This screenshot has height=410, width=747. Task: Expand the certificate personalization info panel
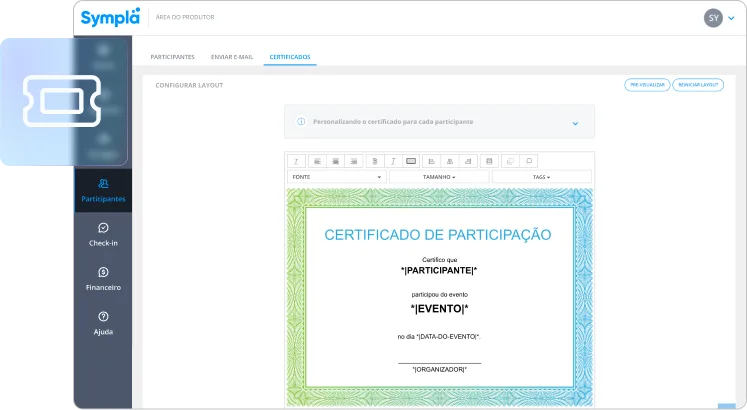coord(575,123)
